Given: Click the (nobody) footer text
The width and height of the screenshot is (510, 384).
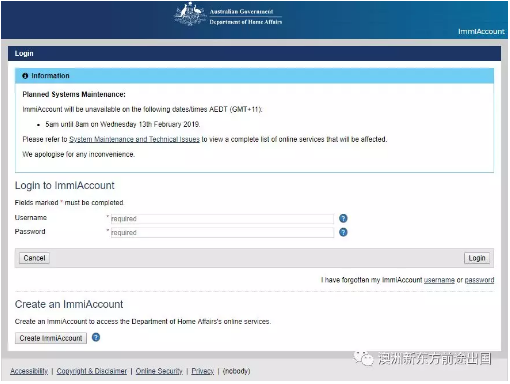Looking at the screenshot, I should coord(236,371).
